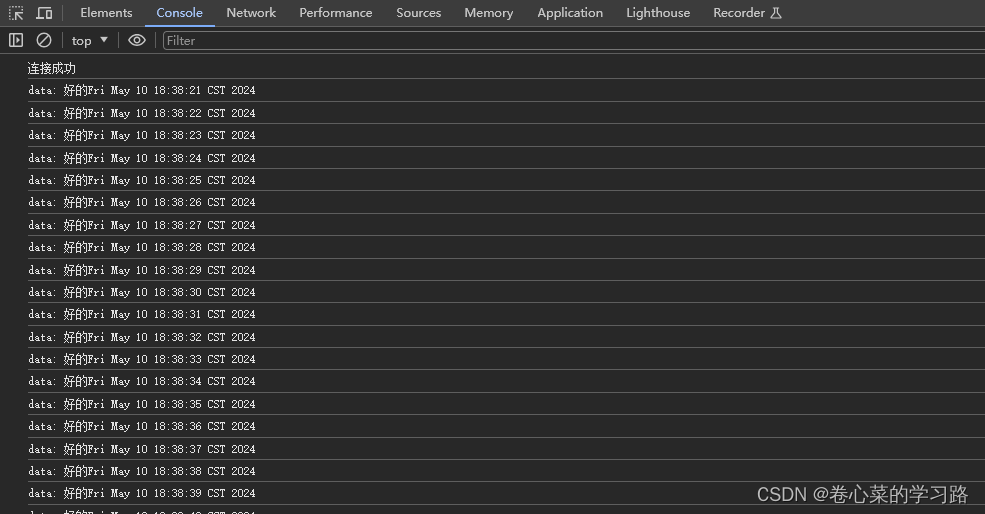Select the Lighthouse tab
The width and height of the screenshot is (985, 514).
[658, 13]
